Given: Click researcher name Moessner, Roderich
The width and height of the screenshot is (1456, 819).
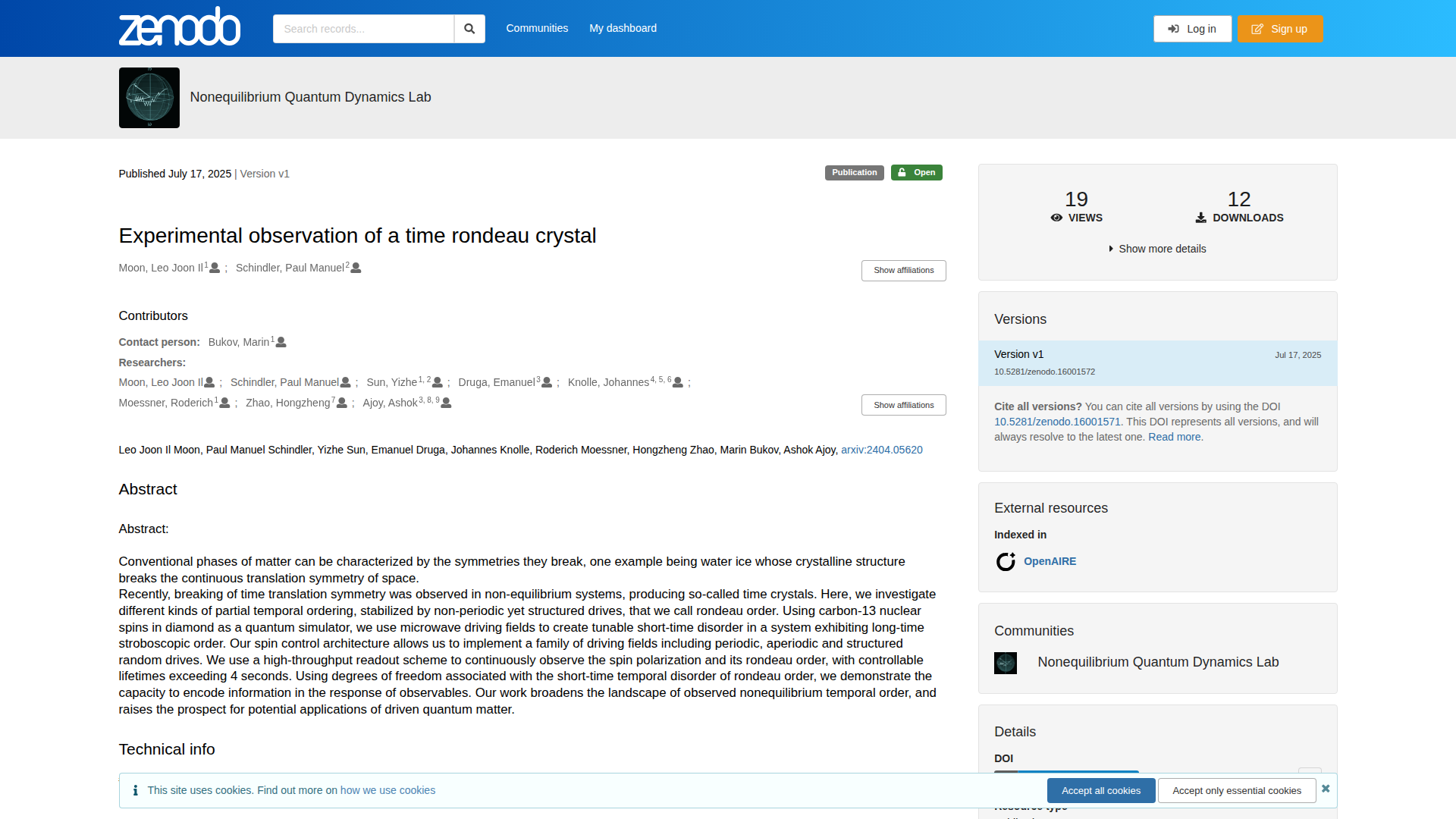Looking at the screenshot, I should click(166, 403).
